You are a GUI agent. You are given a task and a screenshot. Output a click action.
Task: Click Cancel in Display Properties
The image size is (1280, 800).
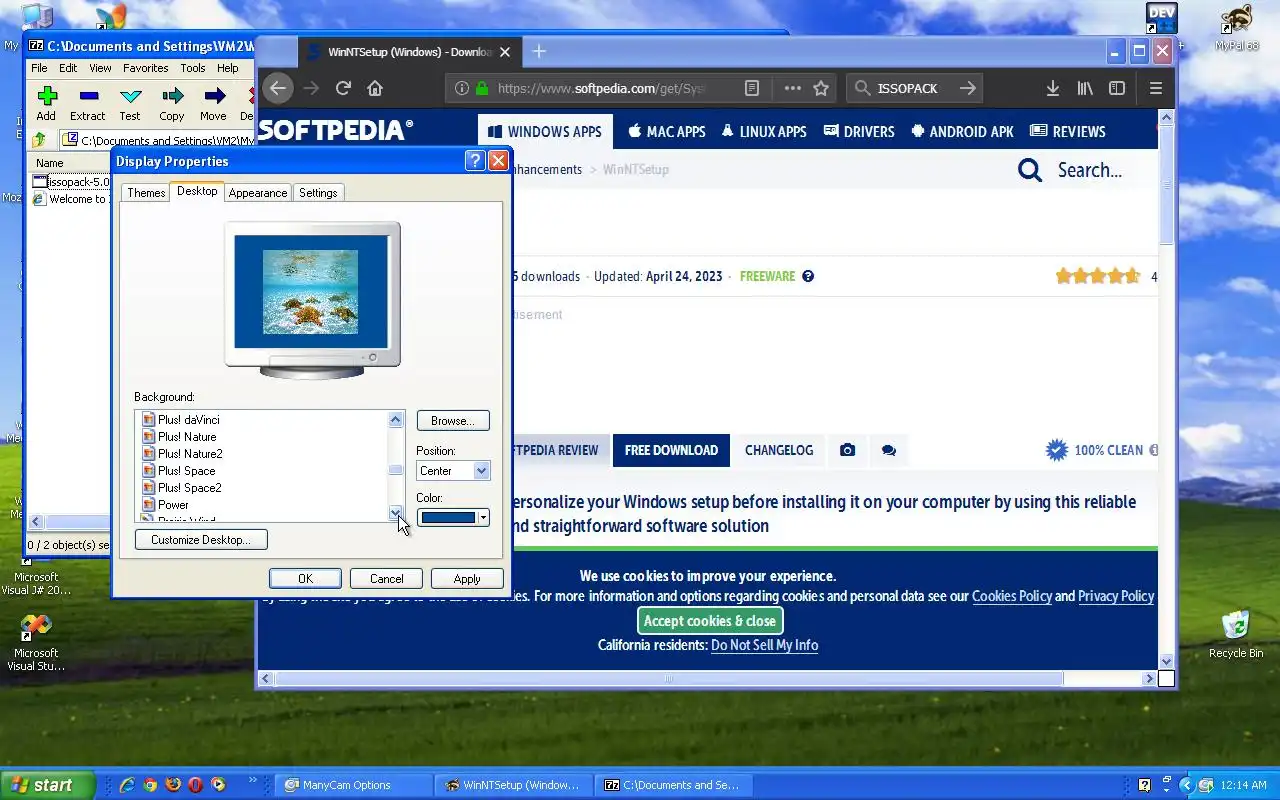(x=386, y=579)
